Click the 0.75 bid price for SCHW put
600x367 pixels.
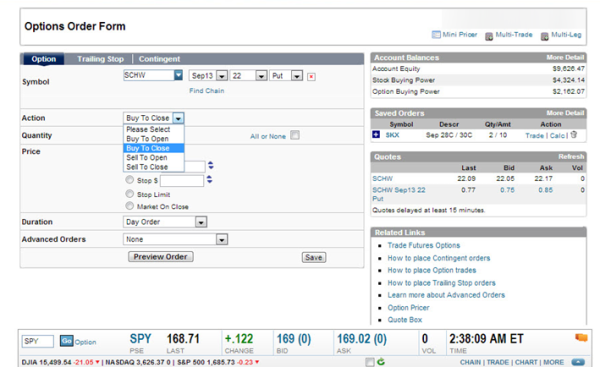tap(507, 190)
